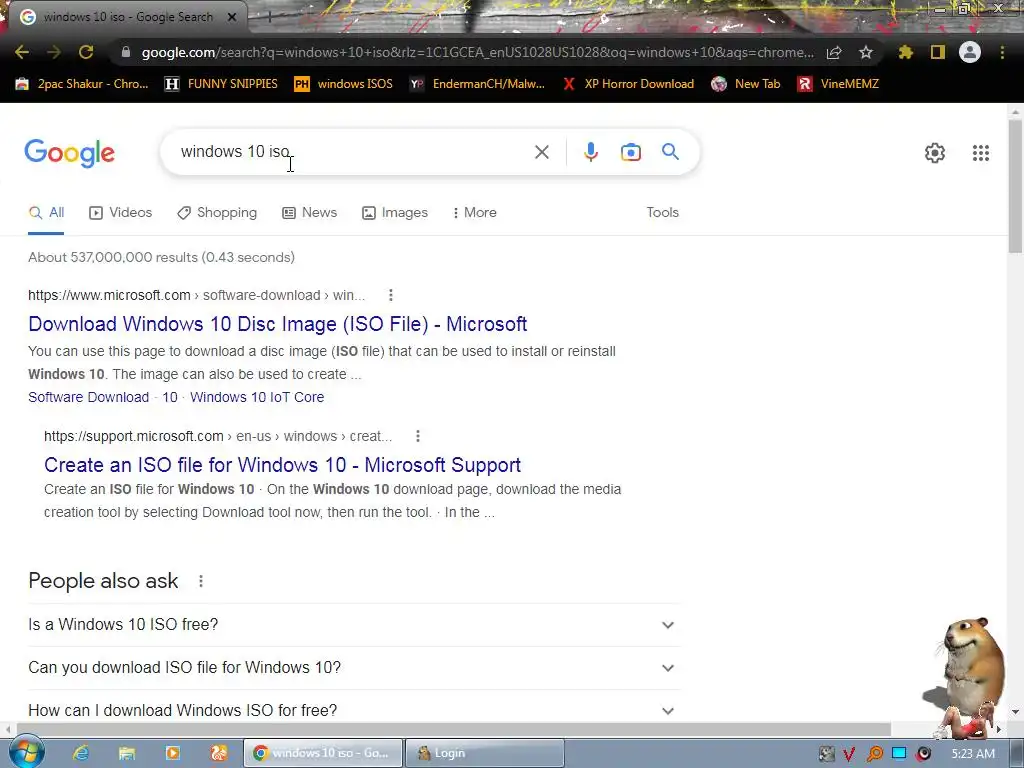This screenshot has height=768, width=1024.
Task: Open options dots for microsoft.com result
Action: tap(391, 295)
